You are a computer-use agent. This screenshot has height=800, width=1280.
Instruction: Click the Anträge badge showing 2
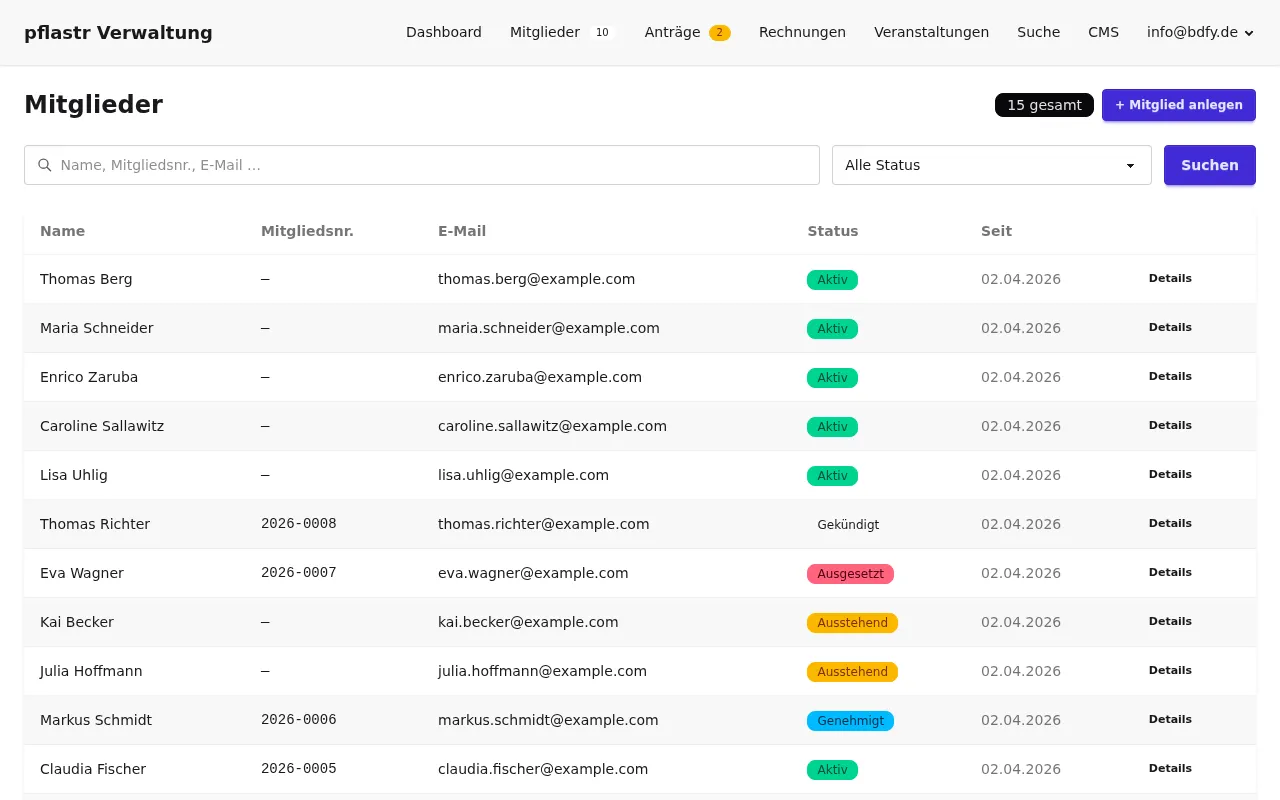click(x=719, y=33)
